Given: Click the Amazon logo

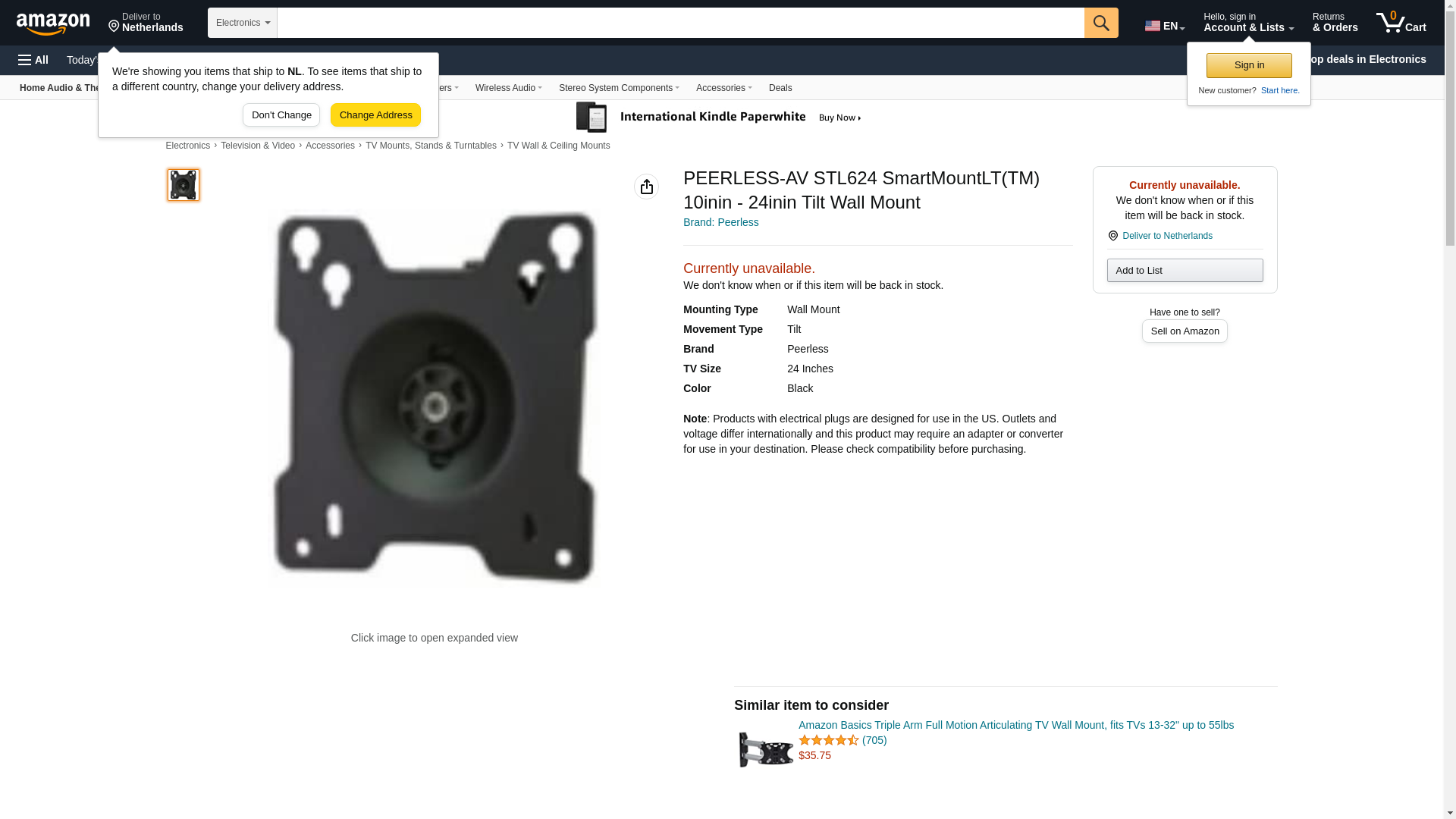Looking at the screenshot, I should (x=53, y=24).
